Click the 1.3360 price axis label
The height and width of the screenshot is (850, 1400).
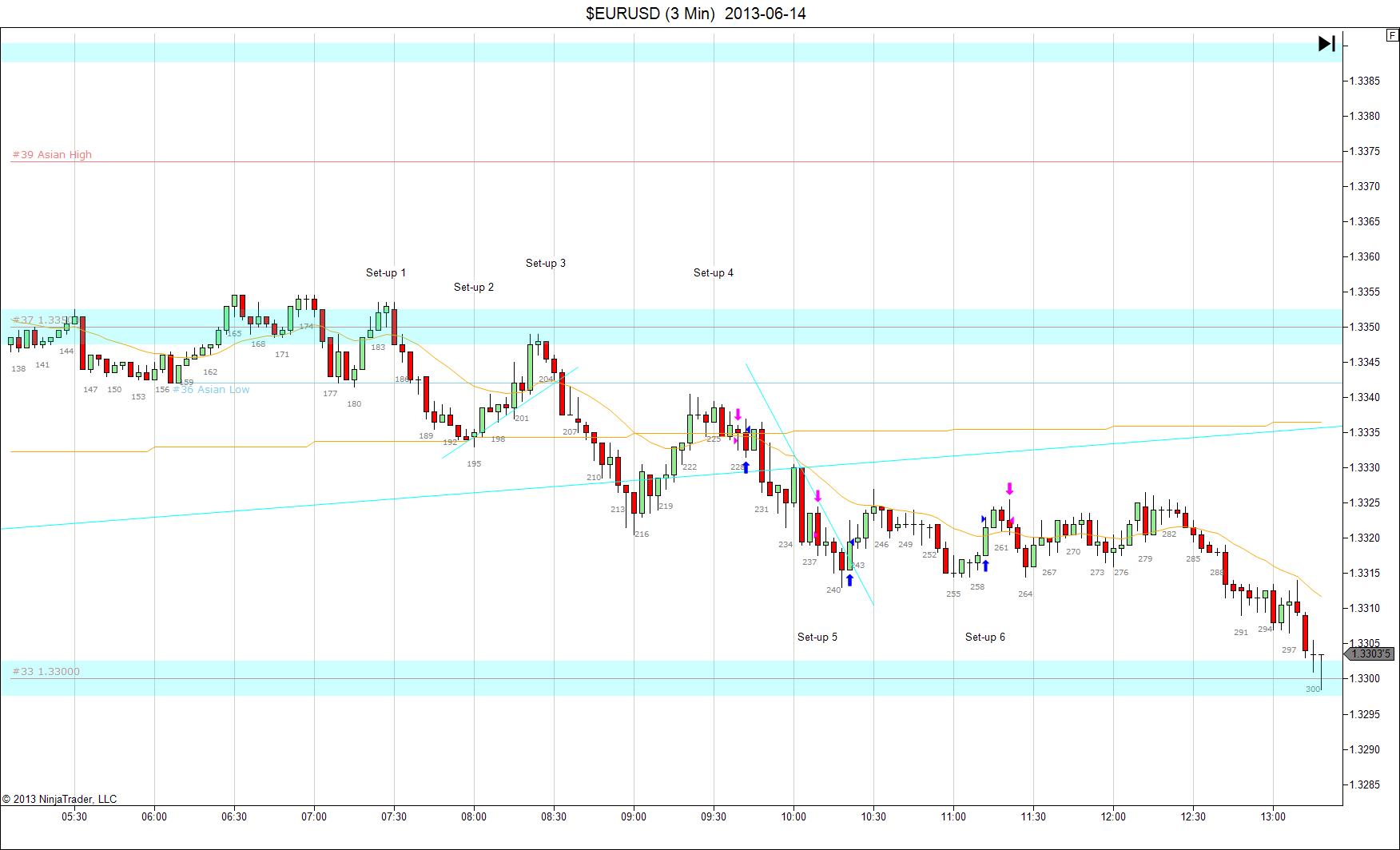coord(1365,256)
